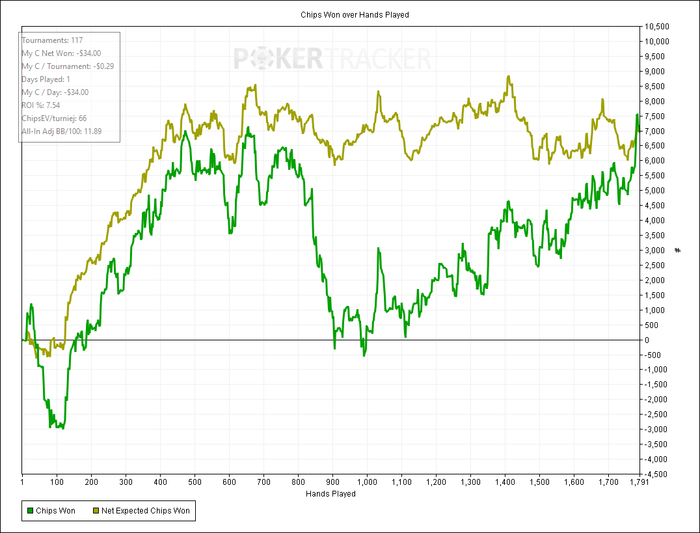Image resolution: width=700 pixels, height=533 pixels.
Task: Click the 0 y-axis tick label
Action: click(646, 340)
